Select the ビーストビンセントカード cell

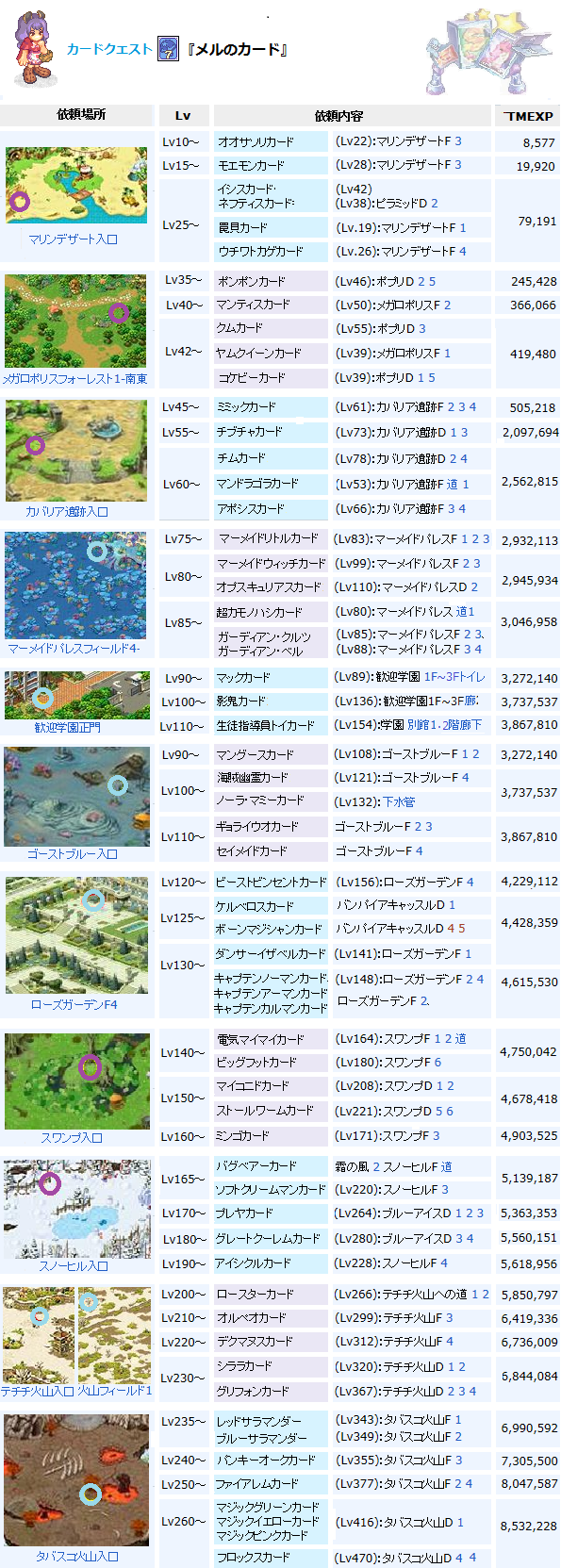271,883
